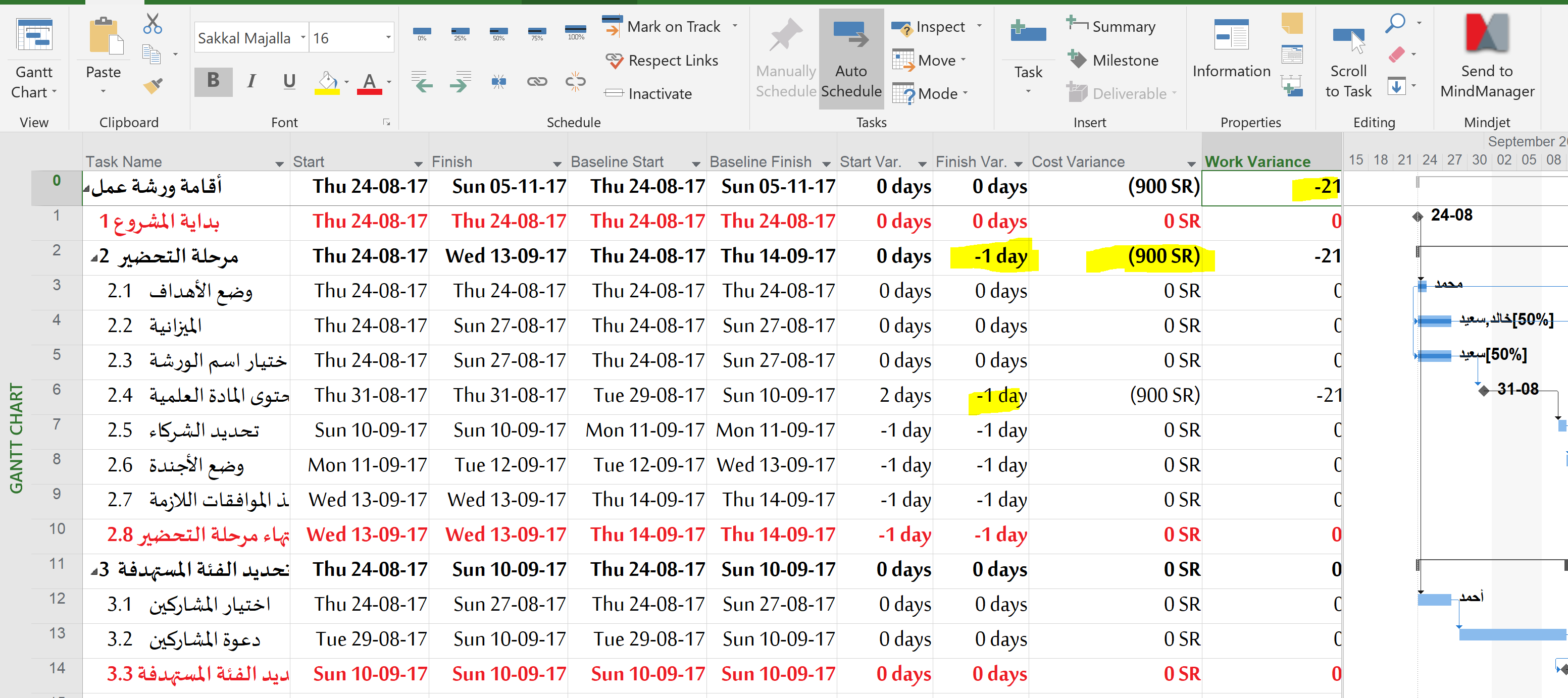
Task: Insert a Milestone task
Action: [1112, 60]
